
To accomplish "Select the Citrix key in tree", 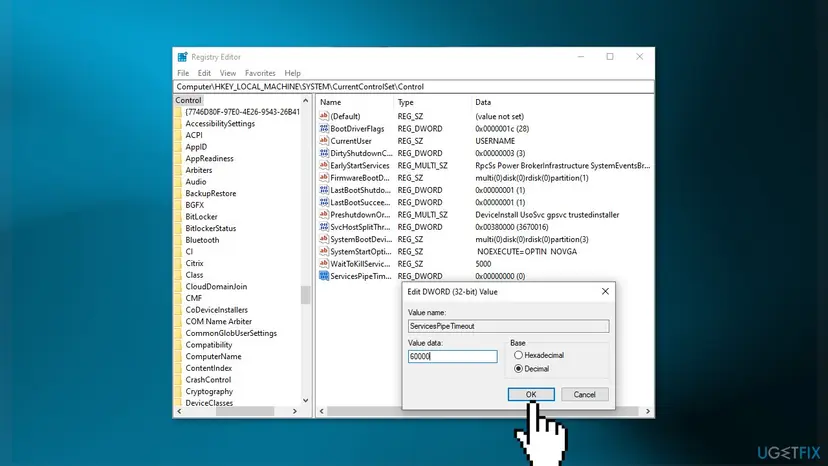I will (x=194, y=263).
